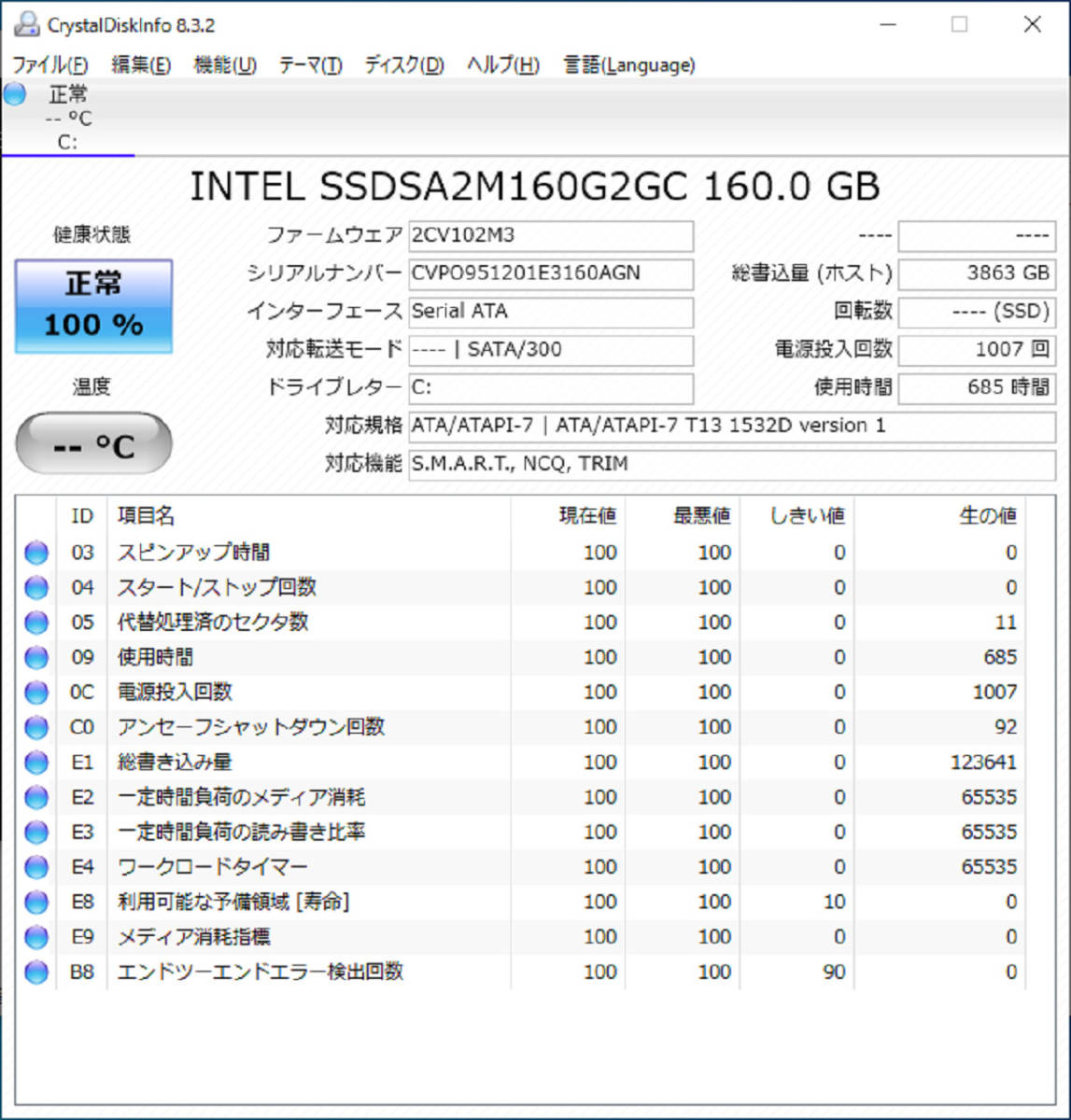The height and width of the screenshot is (1120, 1071).
Task: Click the 正常 100 % health status button
Action: pyautogui.click(x=93, y=306)
